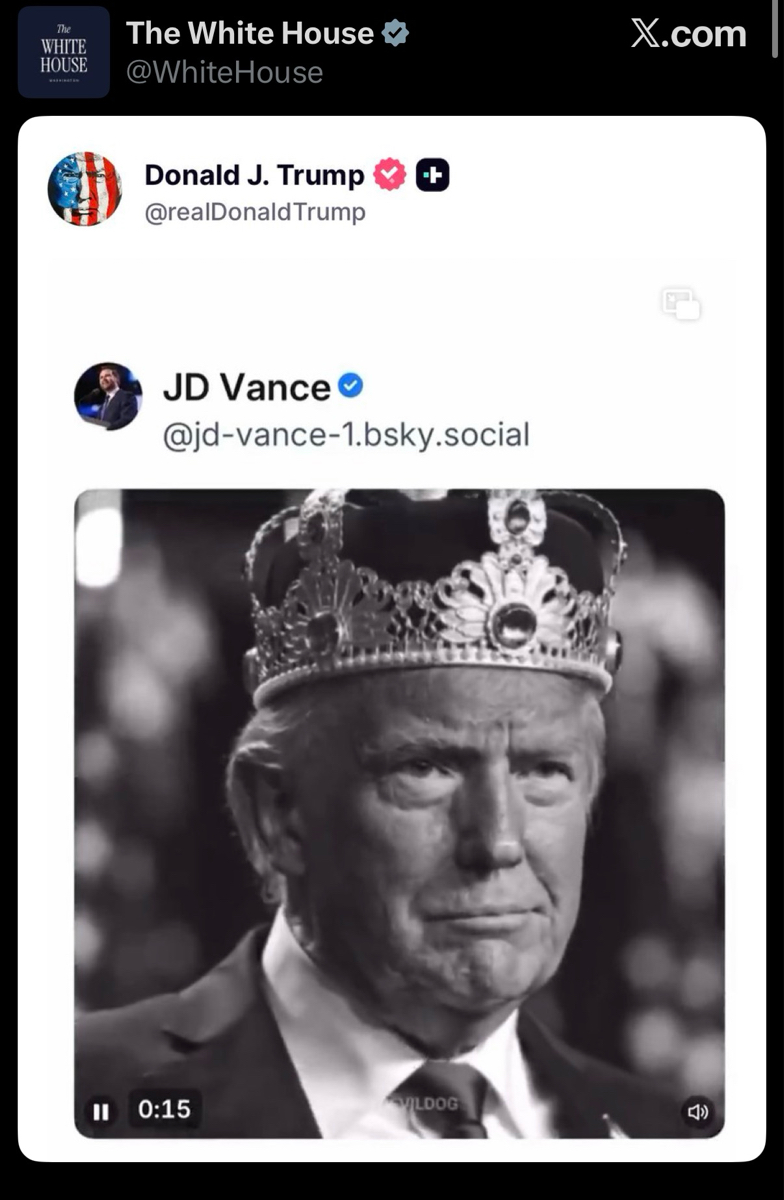
Task: Click the JD Vance profile picture
Action: [x=108, y=397]
